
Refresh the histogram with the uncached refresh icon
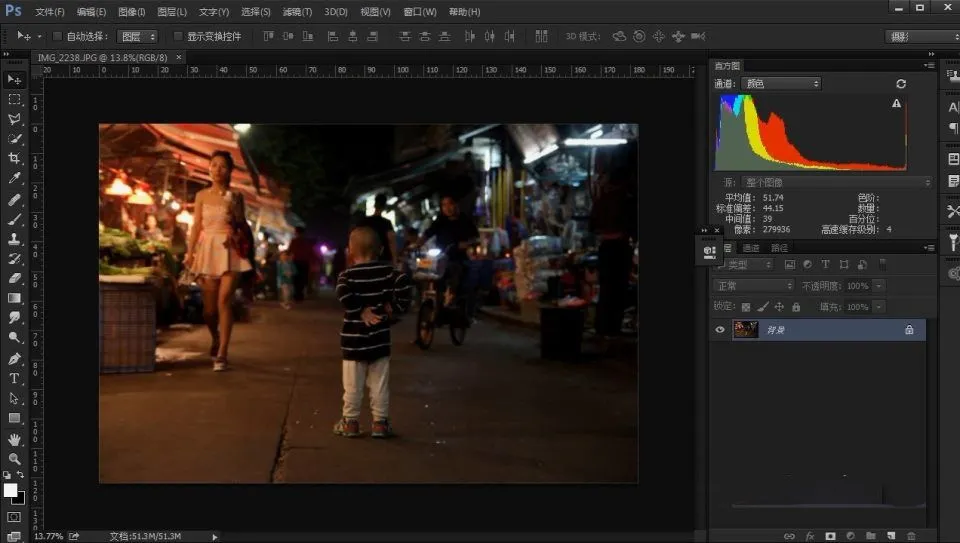[x=900, y=84]
